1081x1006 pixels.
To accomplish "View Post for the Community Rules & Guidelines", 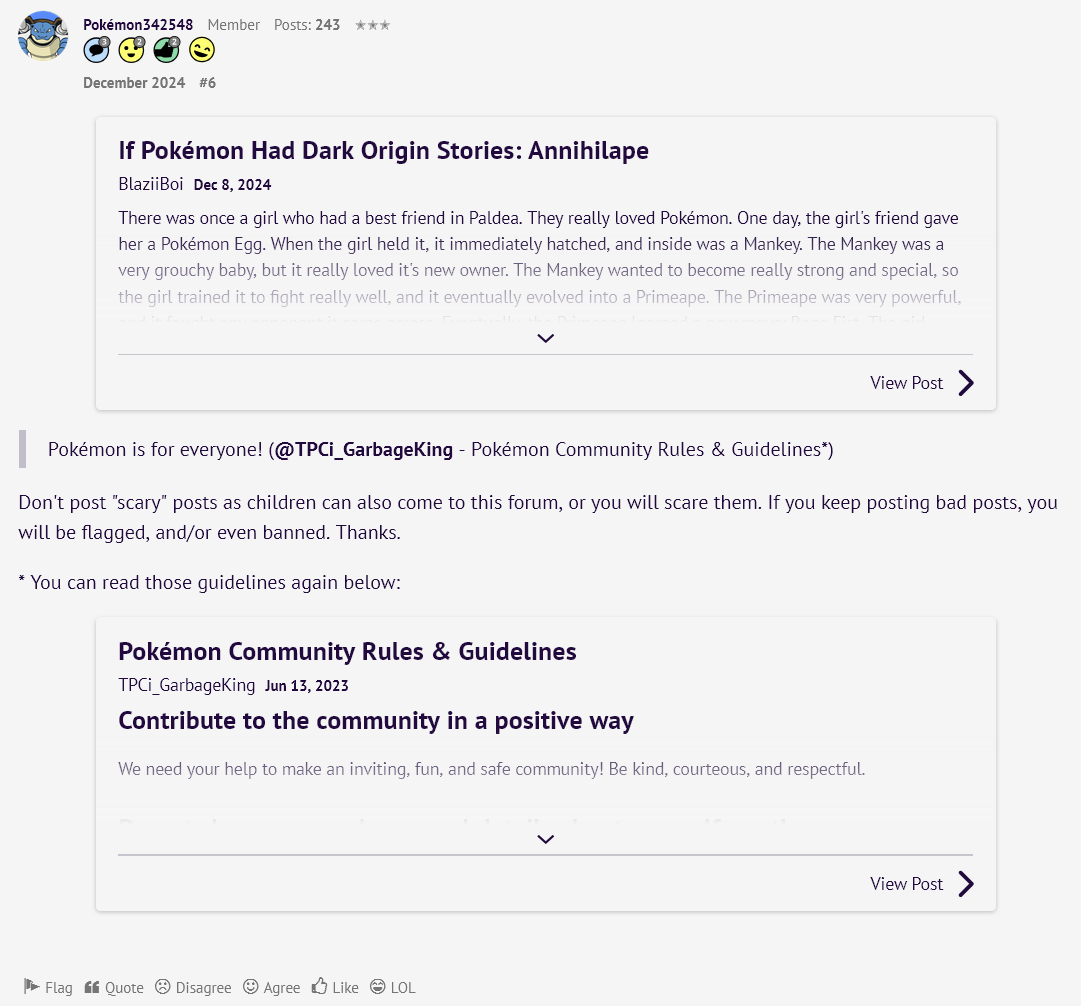I will click(x=906, y=884).
